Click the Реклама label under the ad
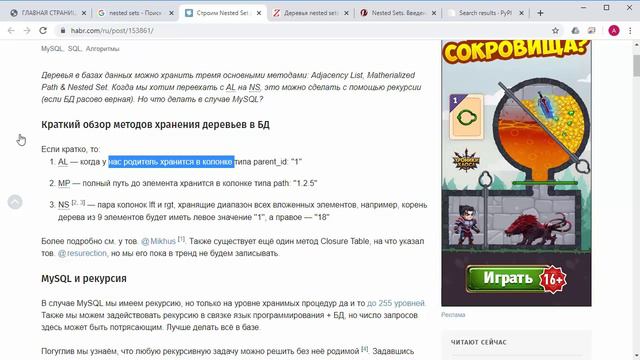The image size is (640, 360). tap(453, 315)
